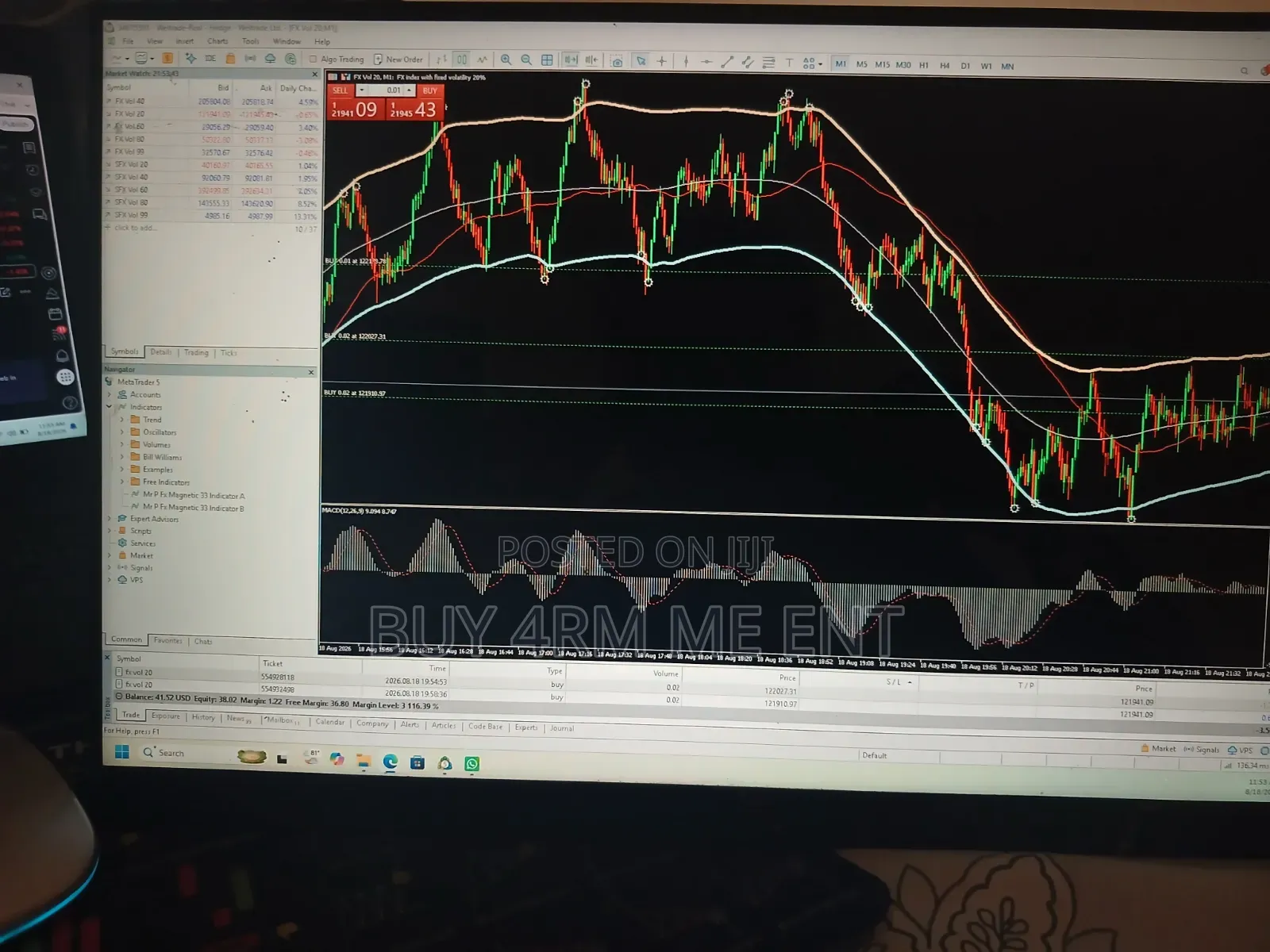
Task: Select the cursor arrow tool
Action: (x=641, y=60)
